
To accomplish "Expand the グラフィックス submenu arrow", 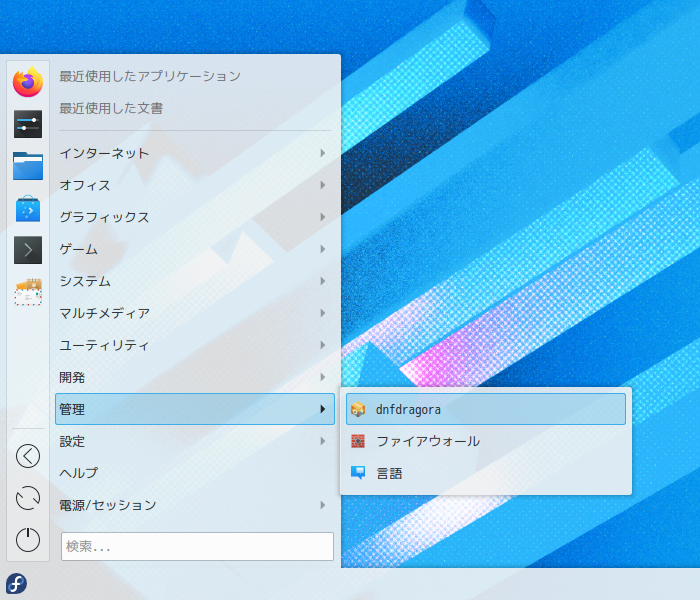I will [322, 217].
